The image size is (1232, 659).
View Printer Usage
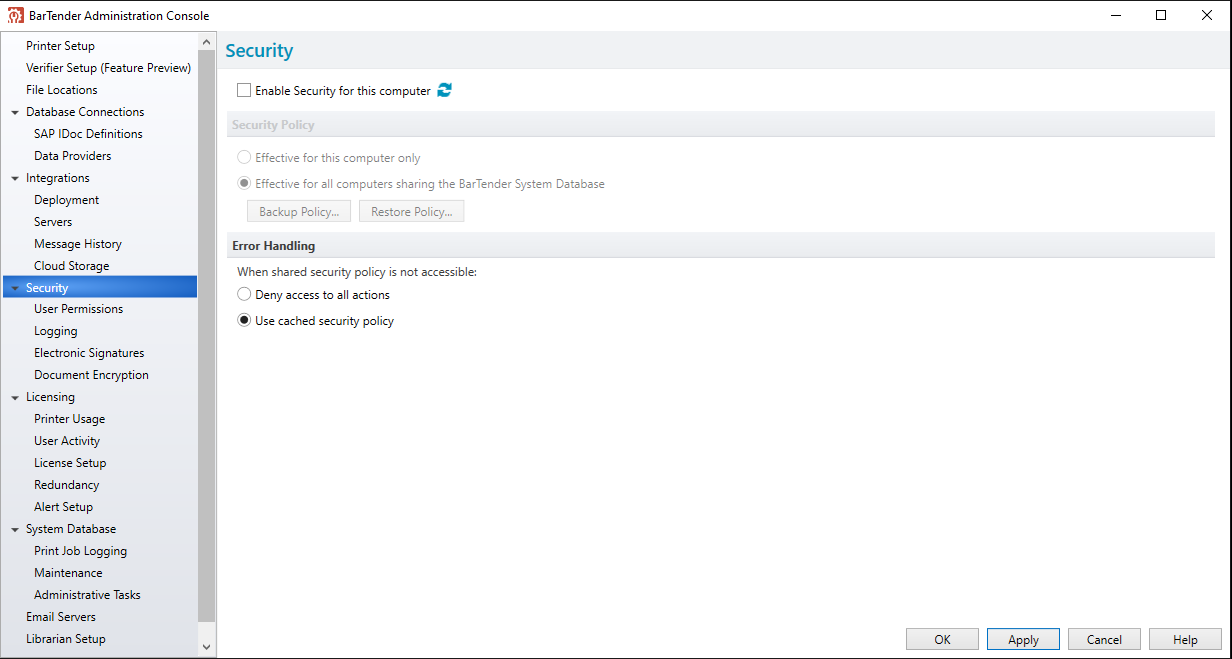click(69, 419)
